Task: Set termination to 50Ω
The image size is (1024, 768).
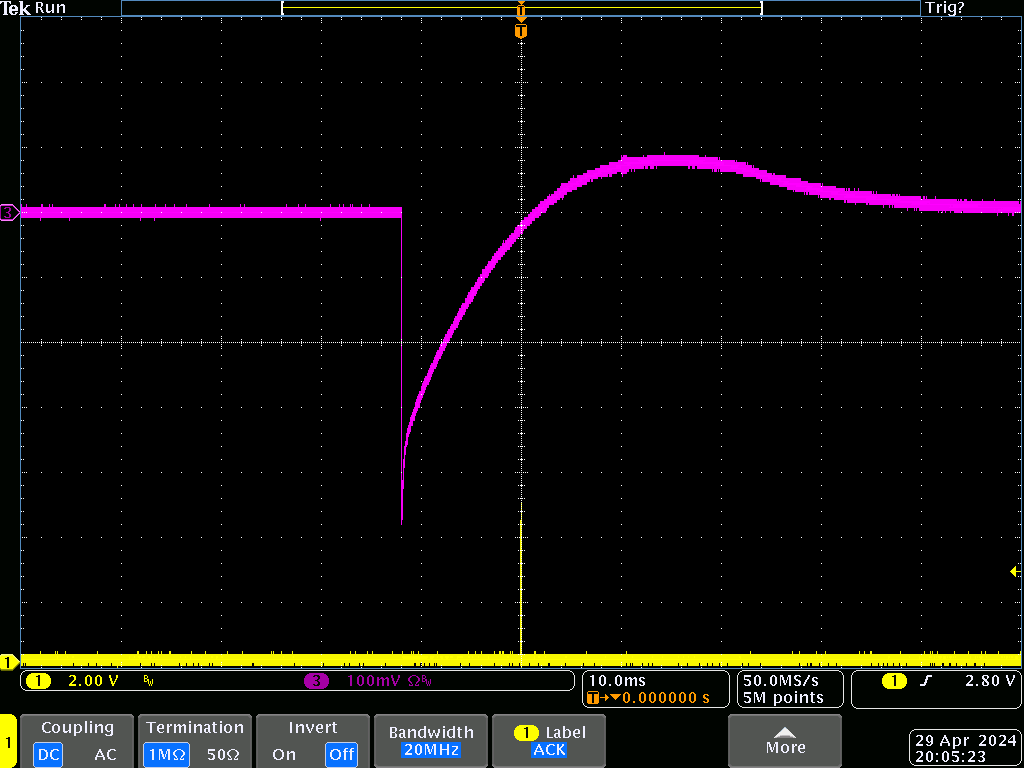Action: click(226, 754)
